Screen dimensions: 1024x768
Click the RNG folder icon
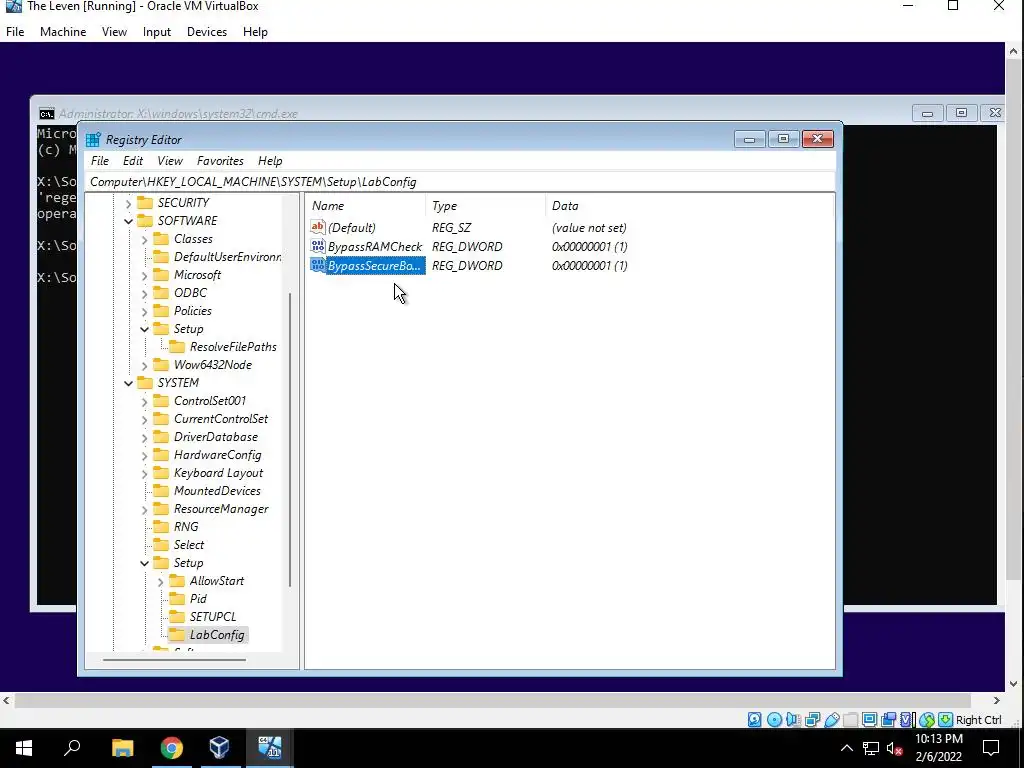[161, 526]
